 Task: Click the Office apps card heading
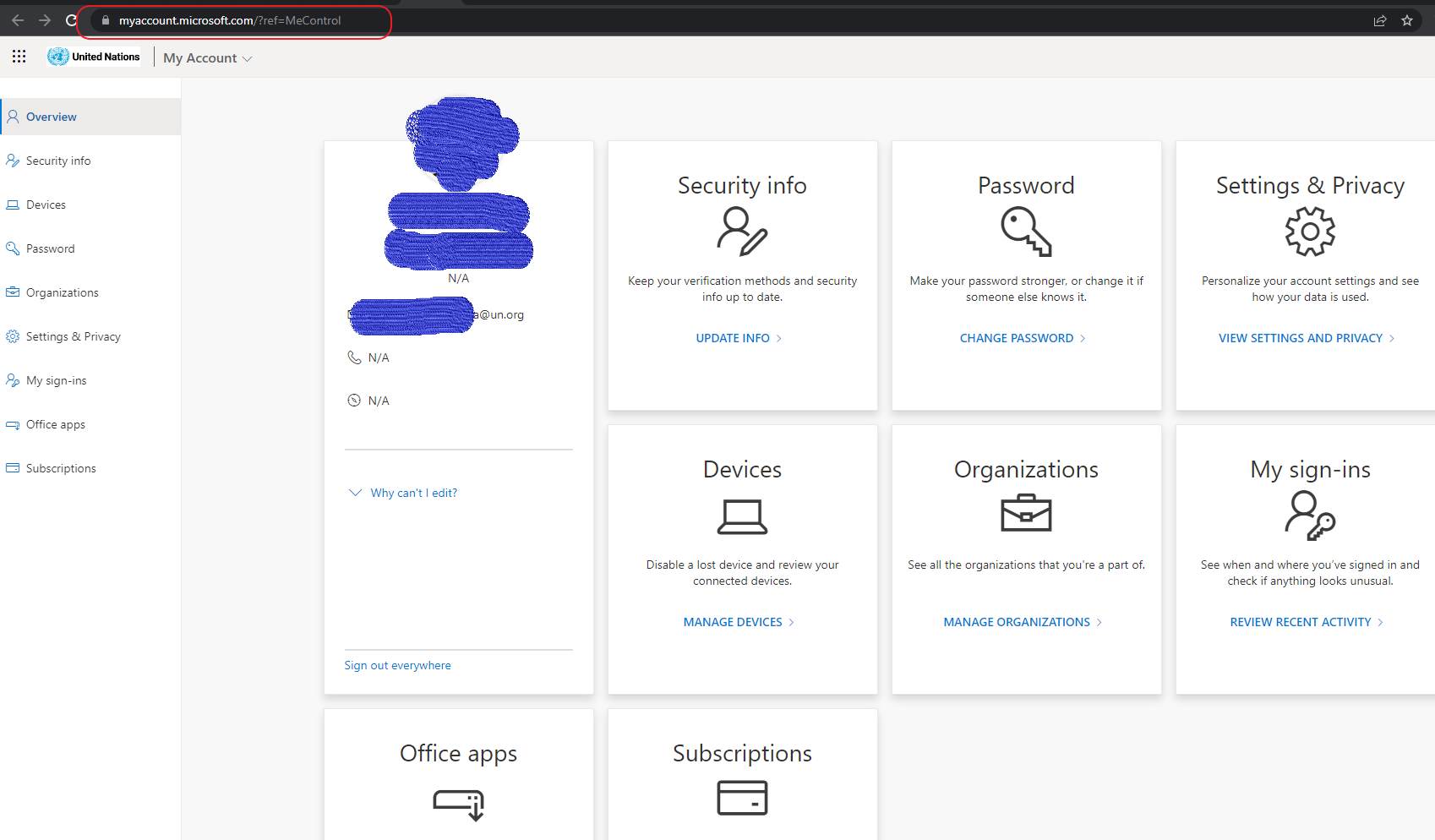coord(459,754)
